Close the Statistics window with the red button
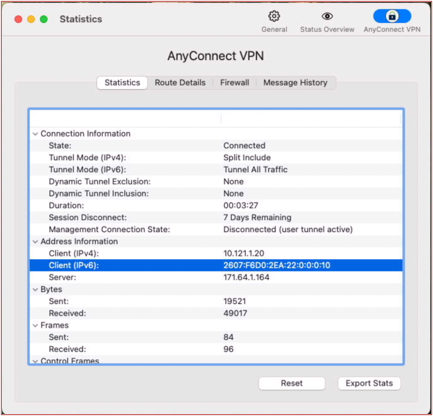433x416 pixels. tap(18, 19)
